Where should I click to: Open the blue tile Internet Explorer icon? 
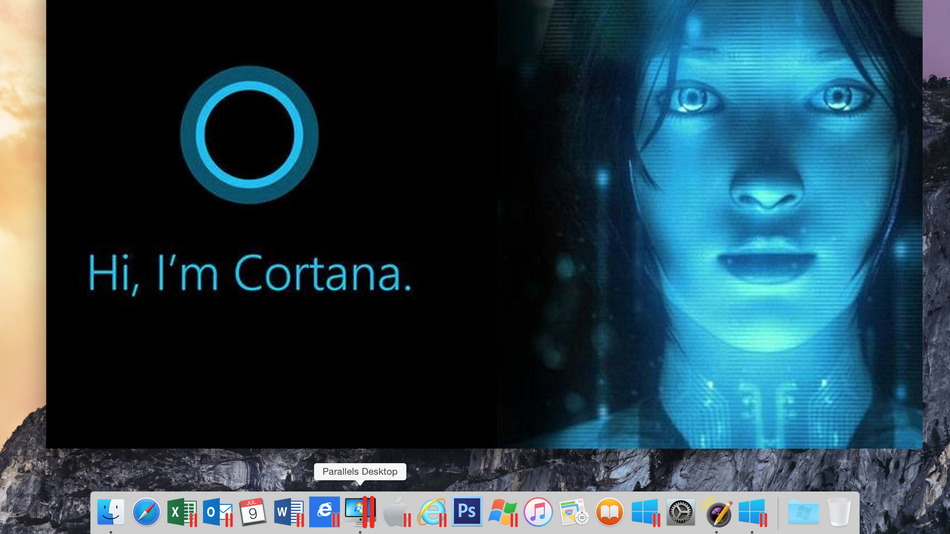click(x=324, y=512)
